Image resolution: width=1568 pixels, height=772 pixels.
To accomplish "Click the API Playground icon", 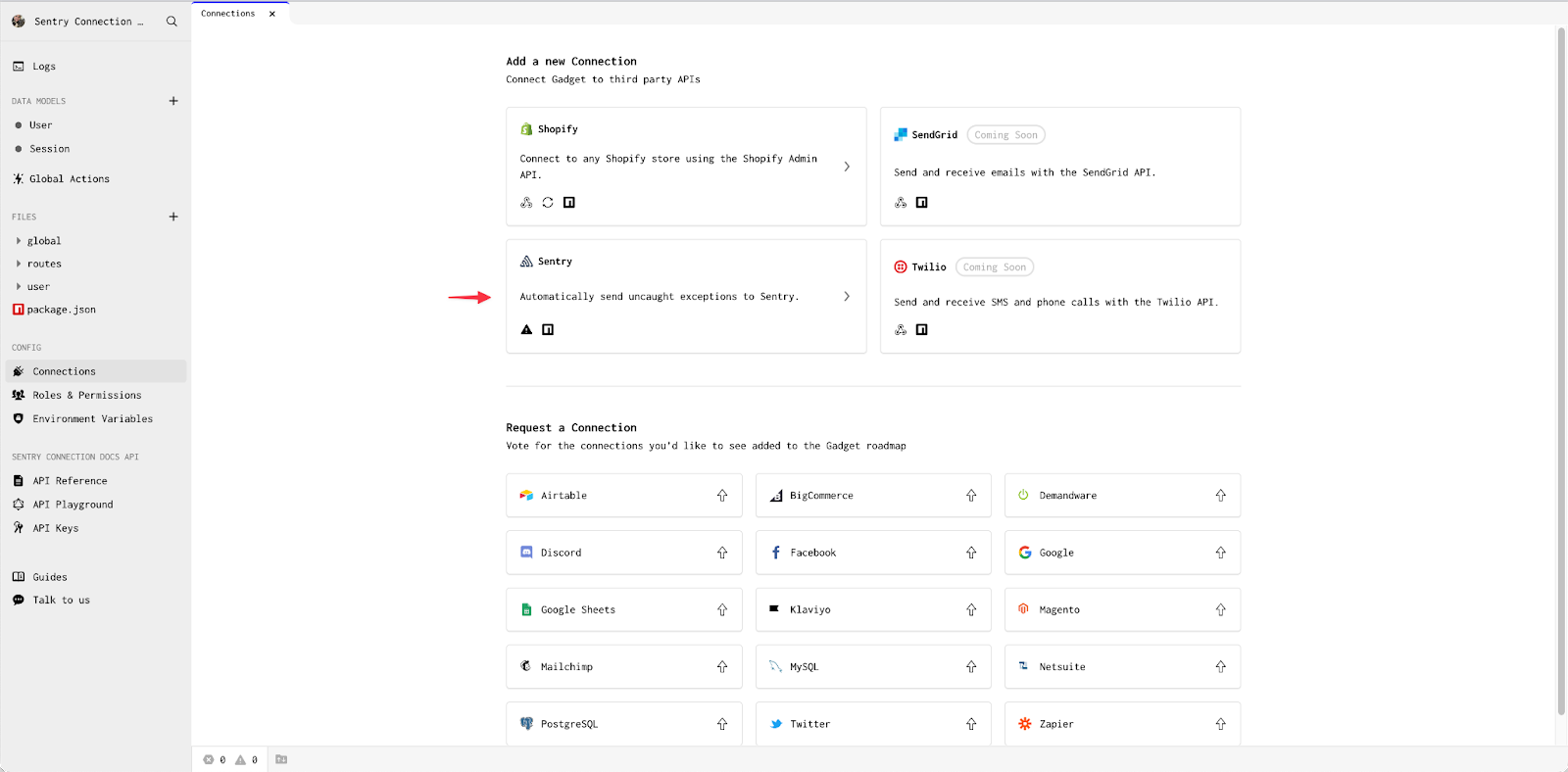I will tap(19, 505).
